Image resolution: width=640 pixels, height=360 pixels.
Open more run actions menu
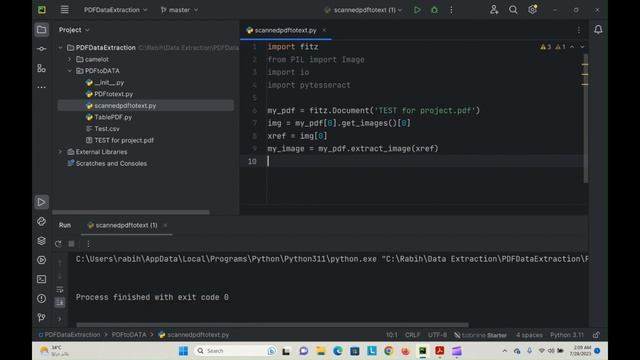pos(451,10)
